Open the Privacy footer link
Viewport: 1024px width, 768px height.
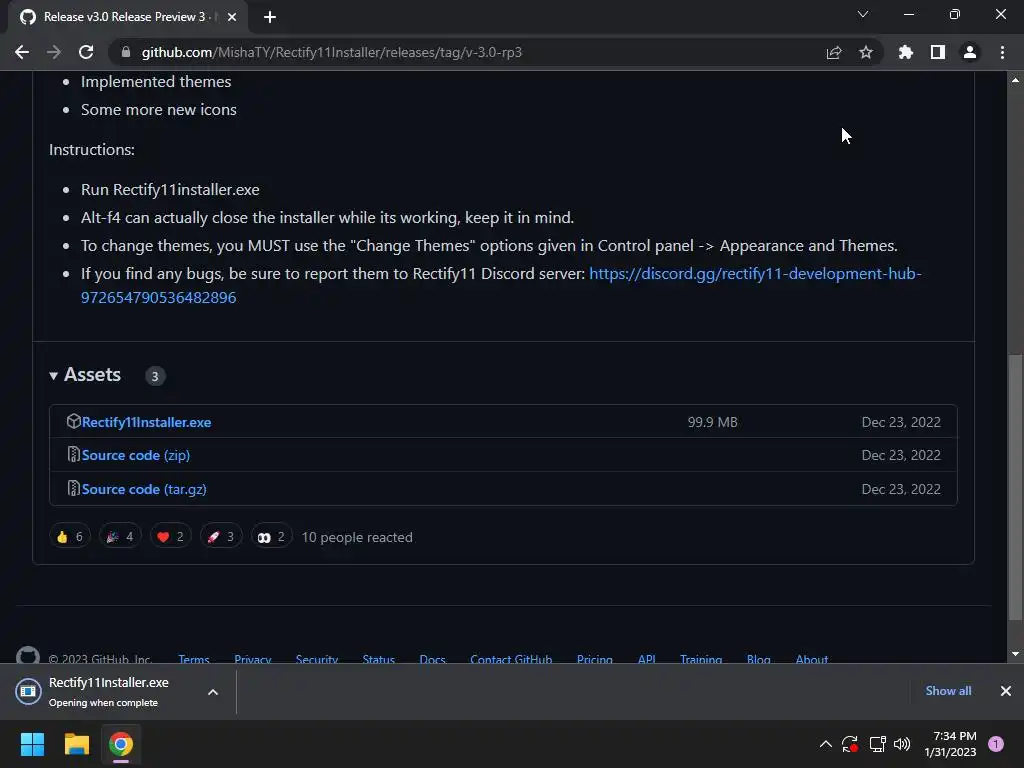[253, 658]
